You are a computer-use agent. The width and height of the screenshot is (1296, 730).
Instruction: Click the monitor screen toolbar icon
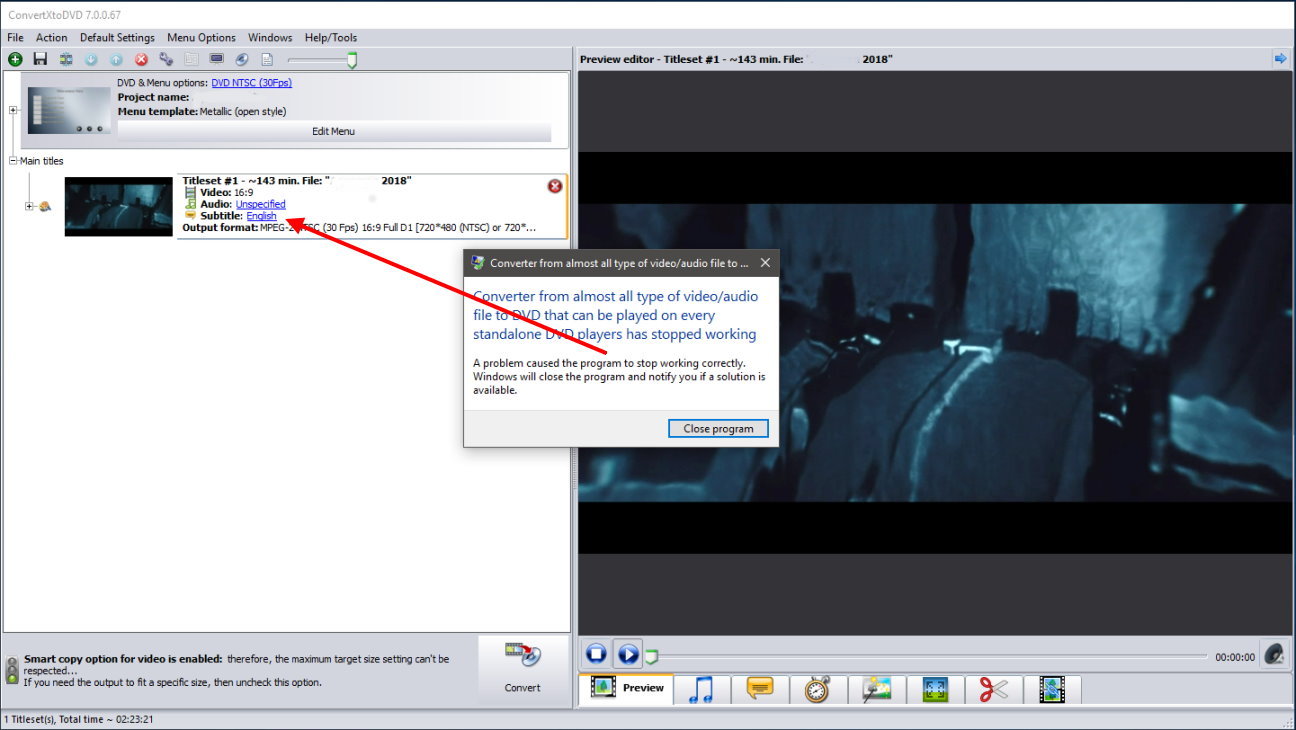point(216,60)
